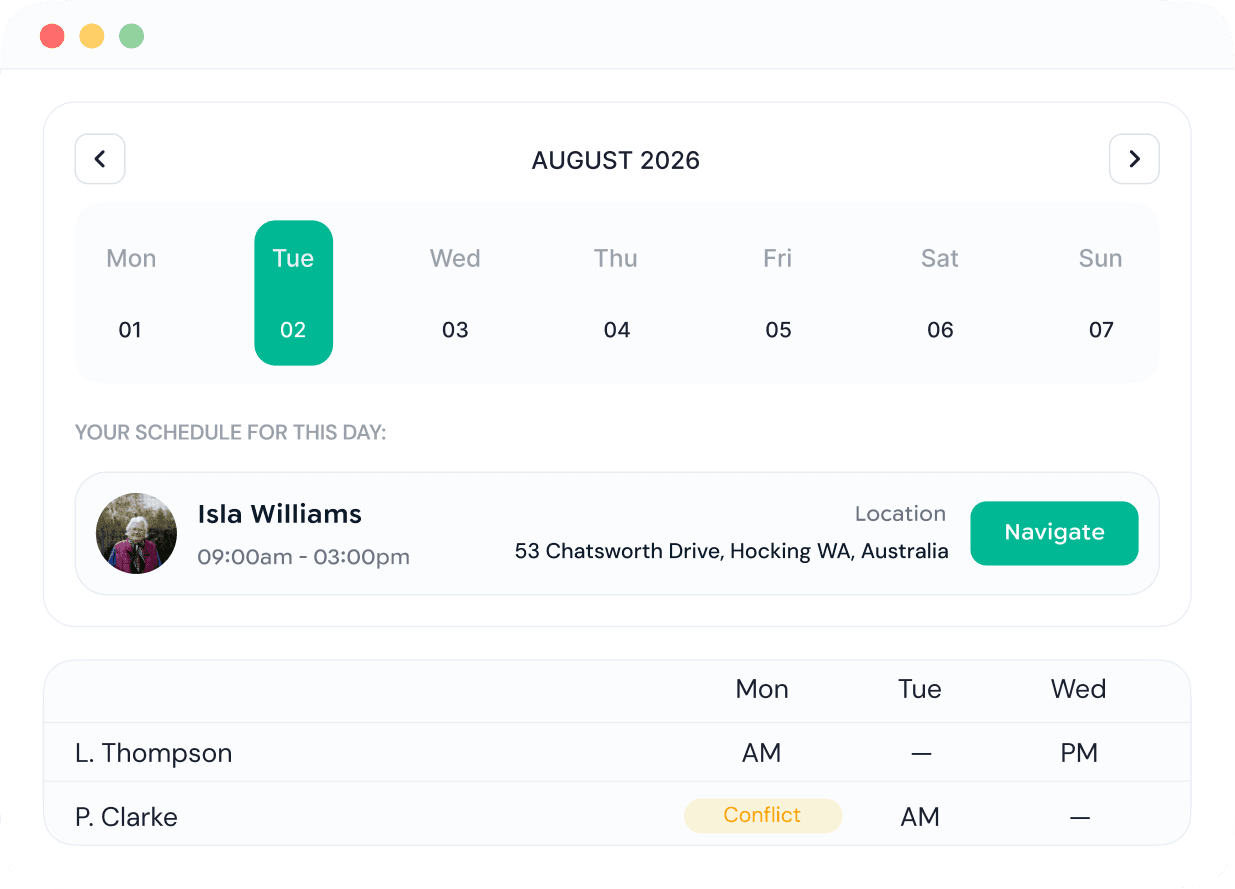Screen dimensions: 1235x889
Task: Click P. Clarke's Tuesday AM cell
Action: point(920,817)
